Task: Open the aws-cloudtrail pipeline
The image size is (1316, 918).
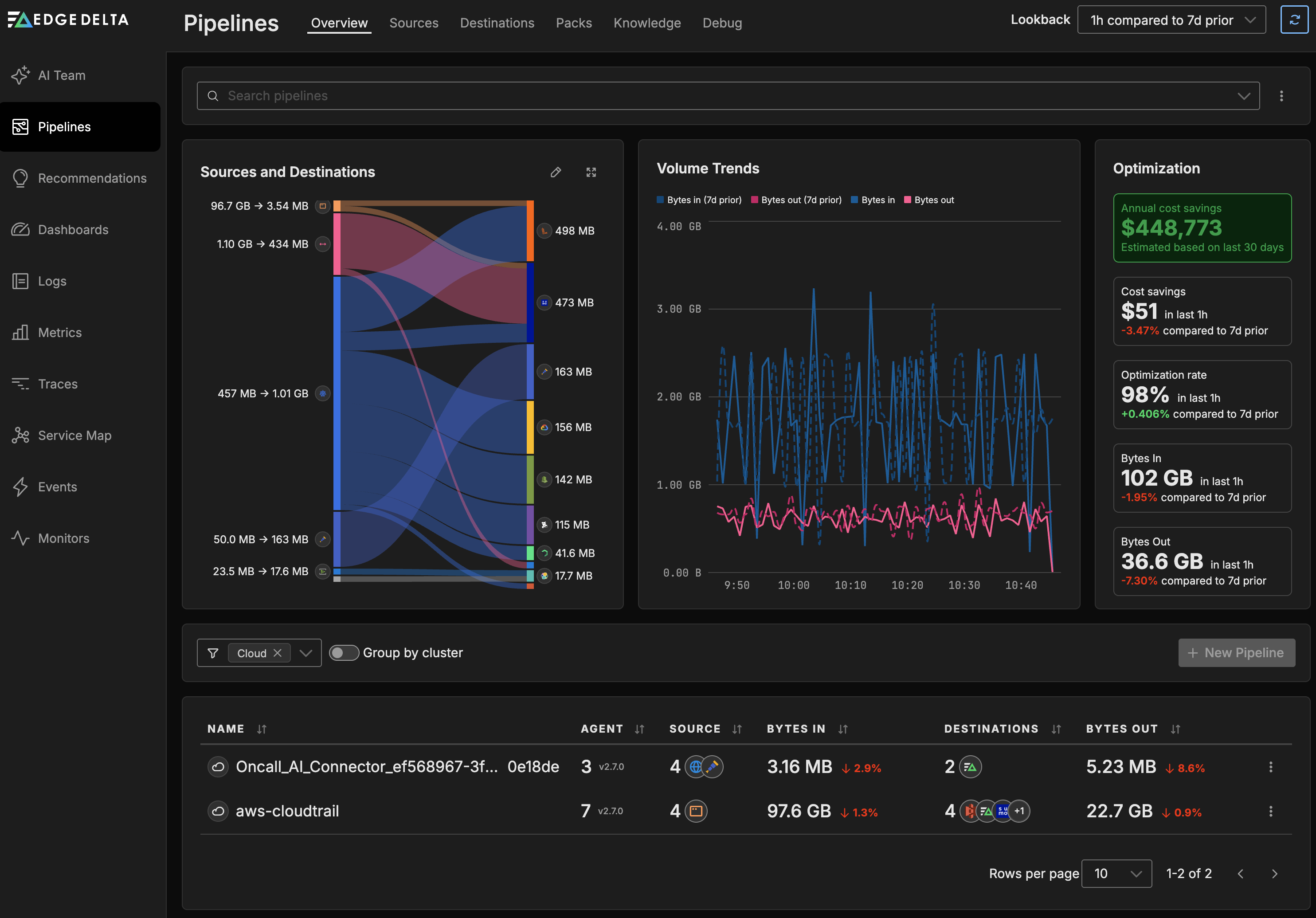Action: (x=287, y=811)
